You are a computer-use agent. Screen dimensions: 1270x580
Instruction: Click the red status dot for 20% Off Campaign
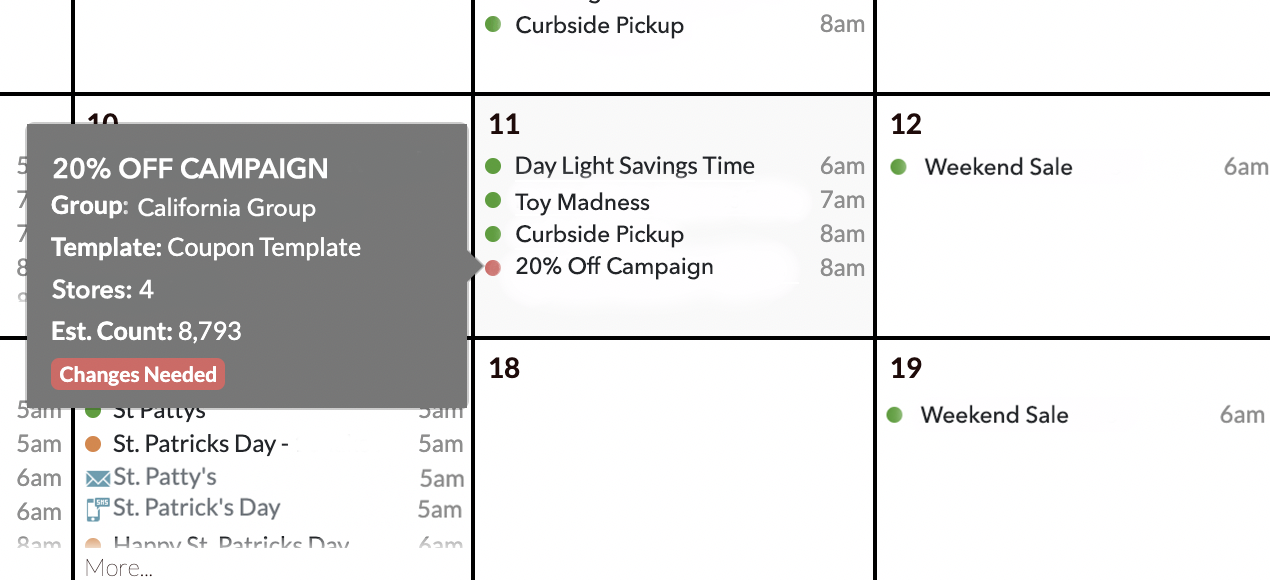pyautogui.click(x=493, y=267)
